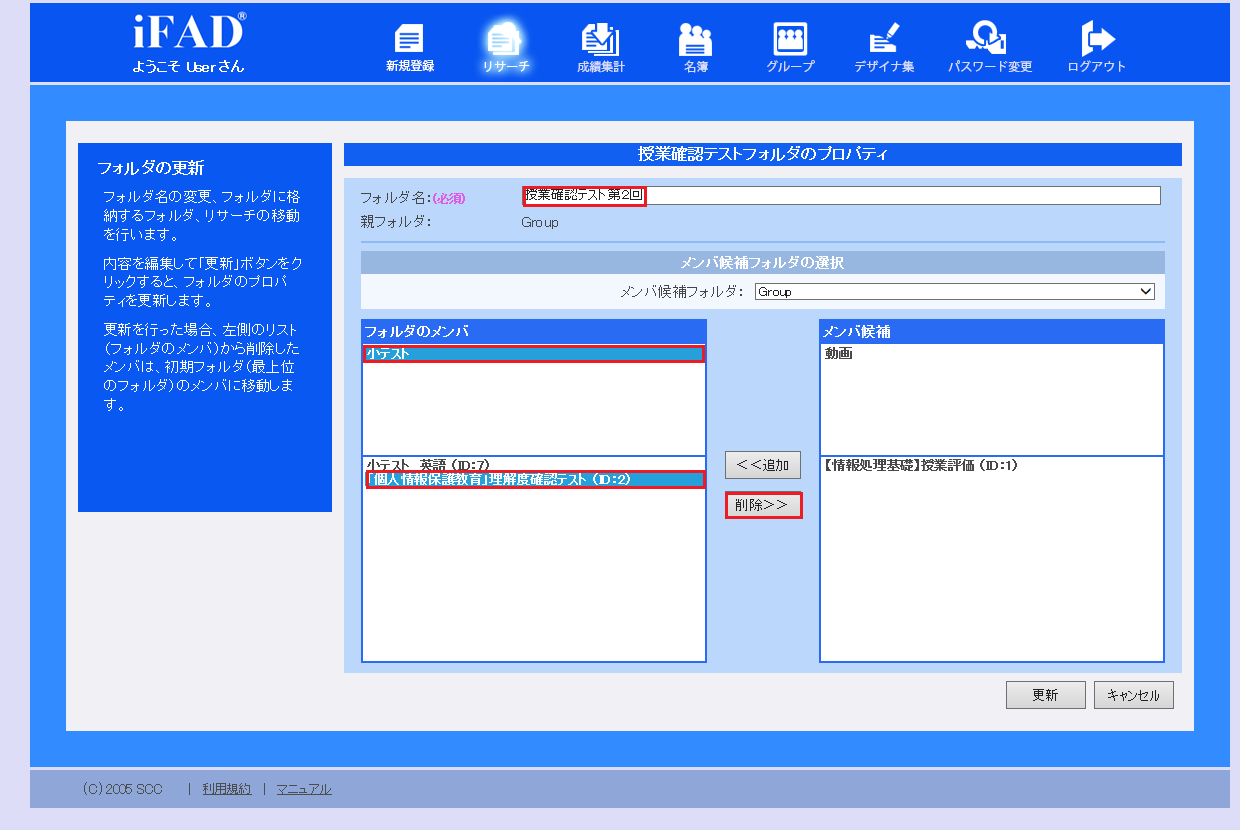The width and height of the screenshot is (1240, 830).
Task: Open the パスワード変更 navigation icon
Action: pos(990,48)
